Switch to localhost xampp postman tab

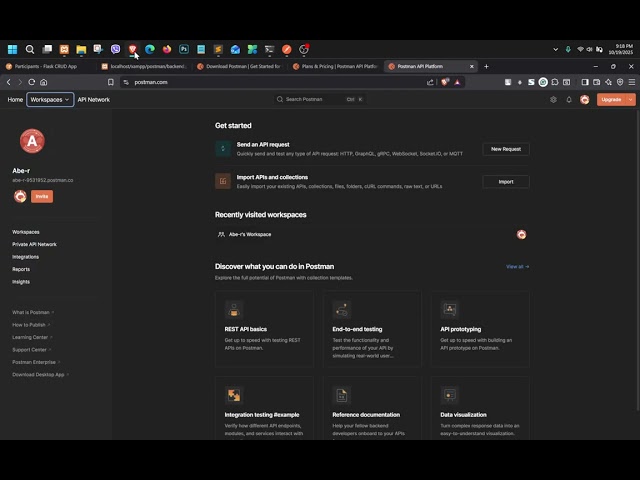pos(144,66)
